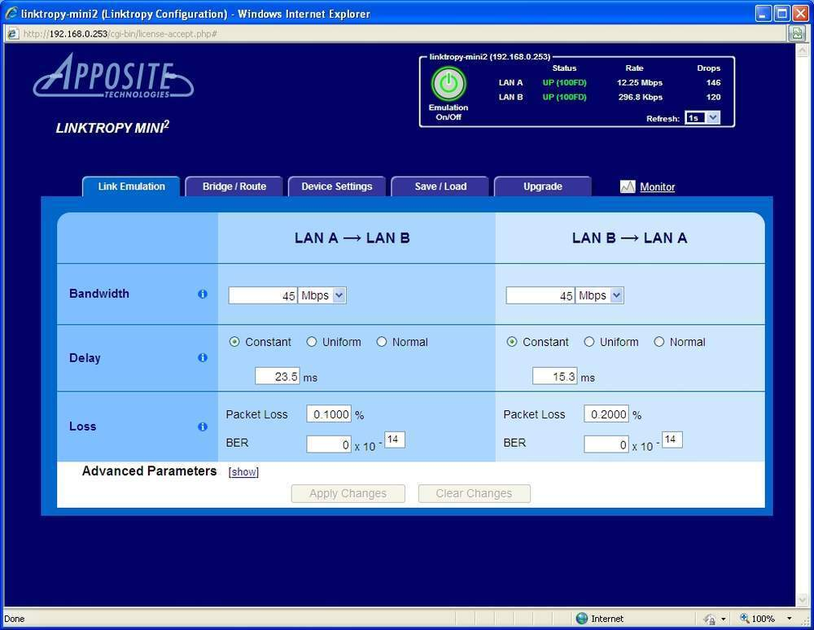Select Uniform delay for LAN A to LAN B
814x630 pixels.
point(312,341)
